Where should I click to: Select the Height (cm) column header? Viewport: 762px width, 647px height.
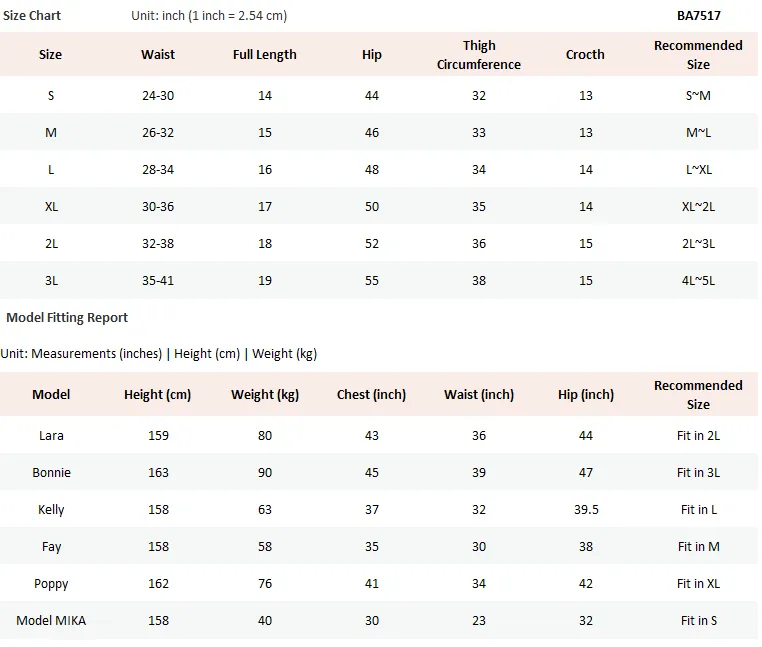[x=157, y=394]
